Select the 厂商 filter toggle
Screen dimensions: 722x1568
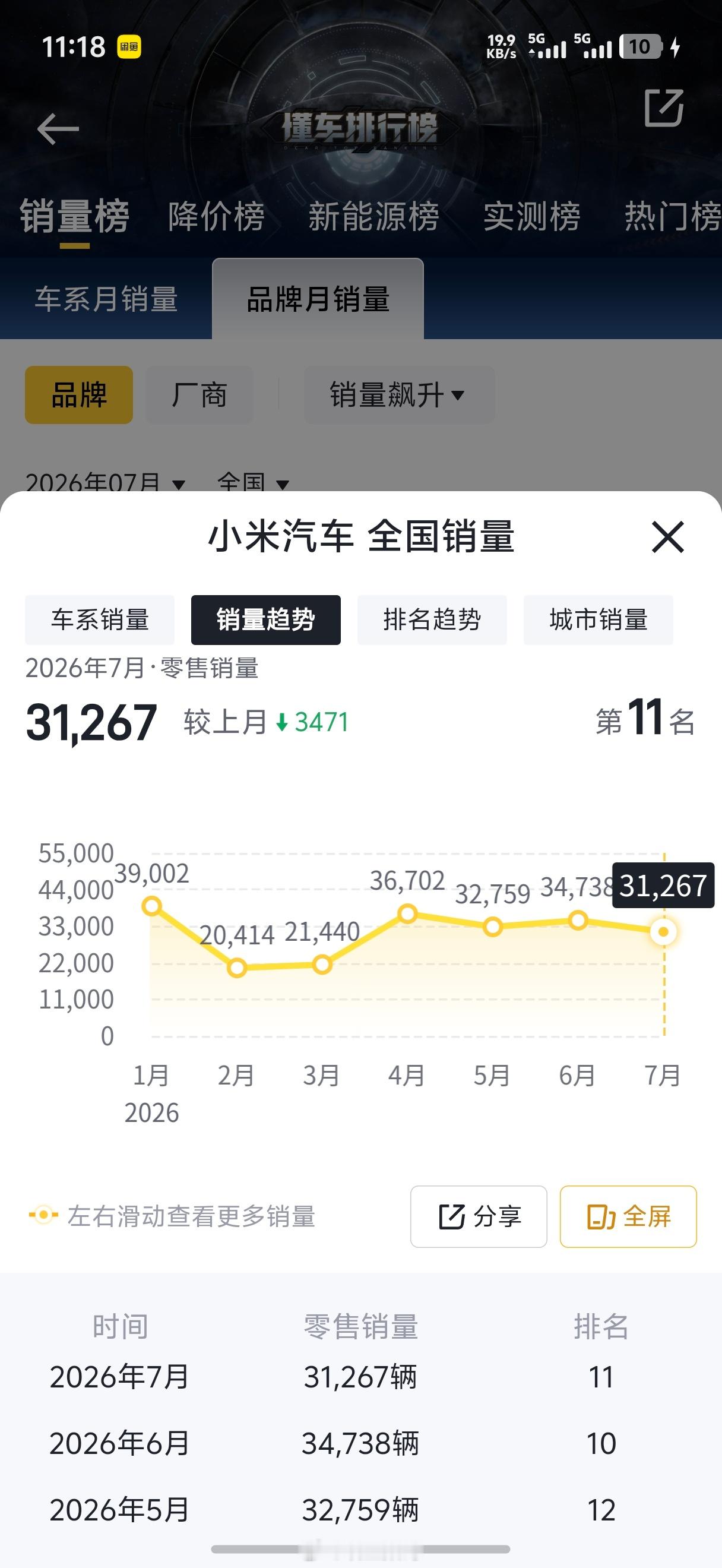coord(199,395)
